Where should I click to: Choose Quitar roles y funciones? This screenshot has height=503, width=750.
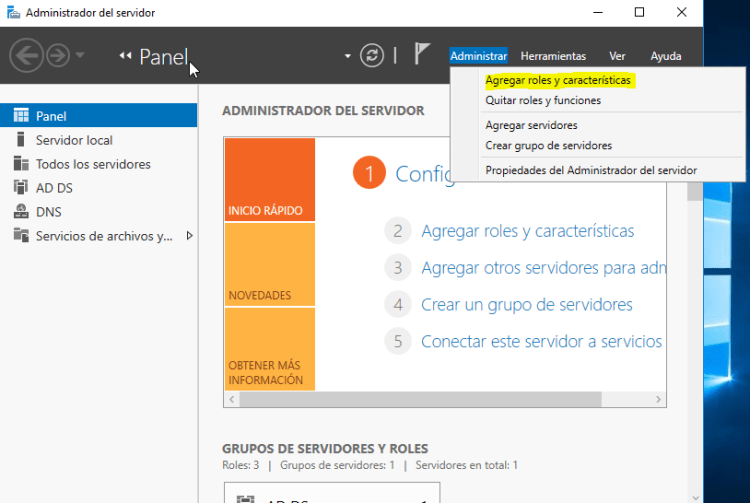coord(543,100)
